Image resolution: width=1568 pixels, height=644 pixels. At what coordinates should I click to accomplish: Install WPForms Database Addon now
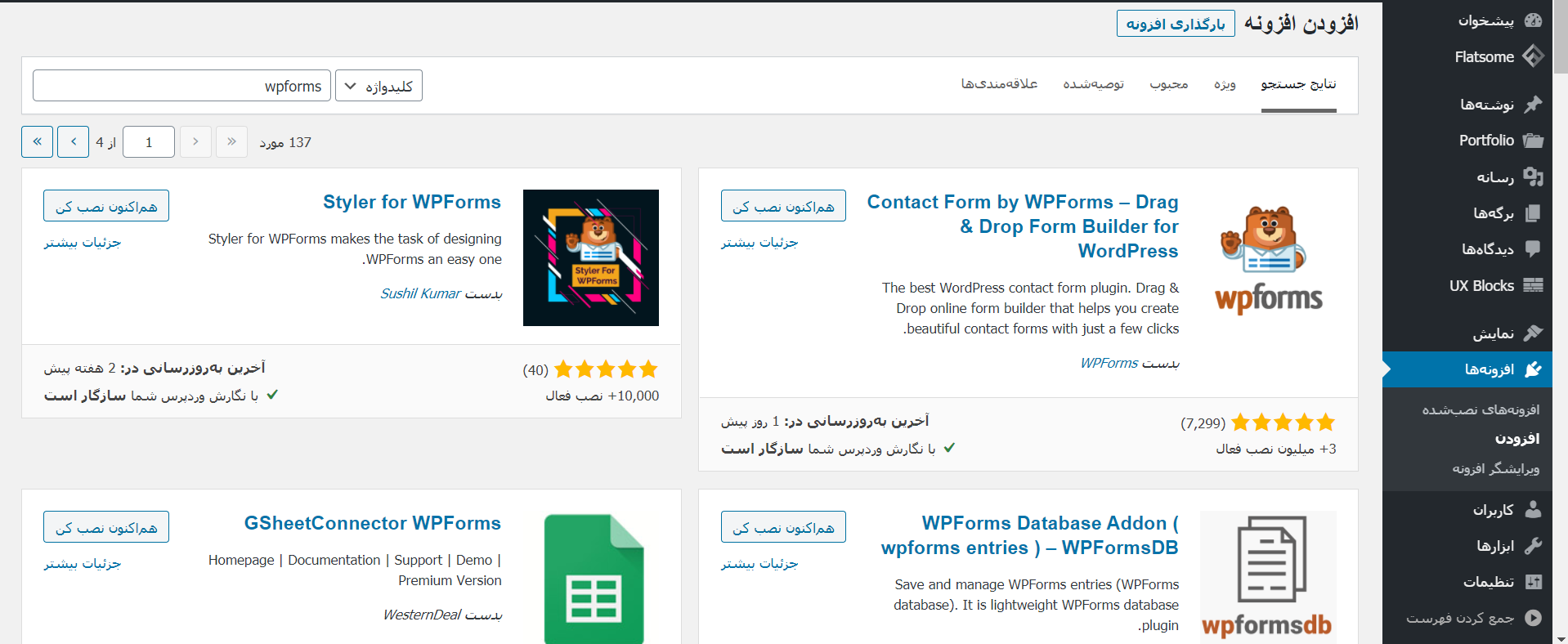(783, 527)
